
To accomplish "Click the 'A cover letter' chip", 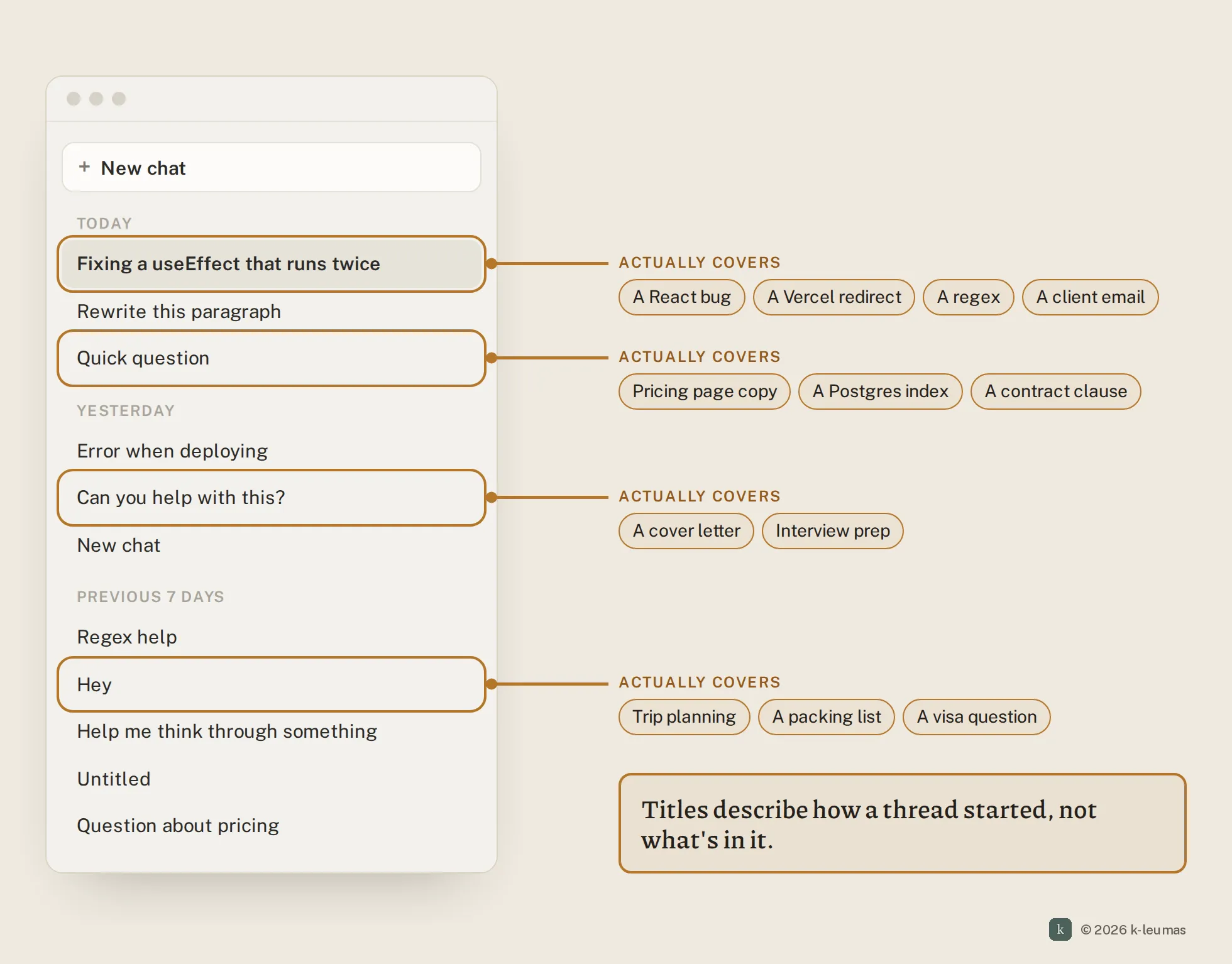I will coord(686,531).
